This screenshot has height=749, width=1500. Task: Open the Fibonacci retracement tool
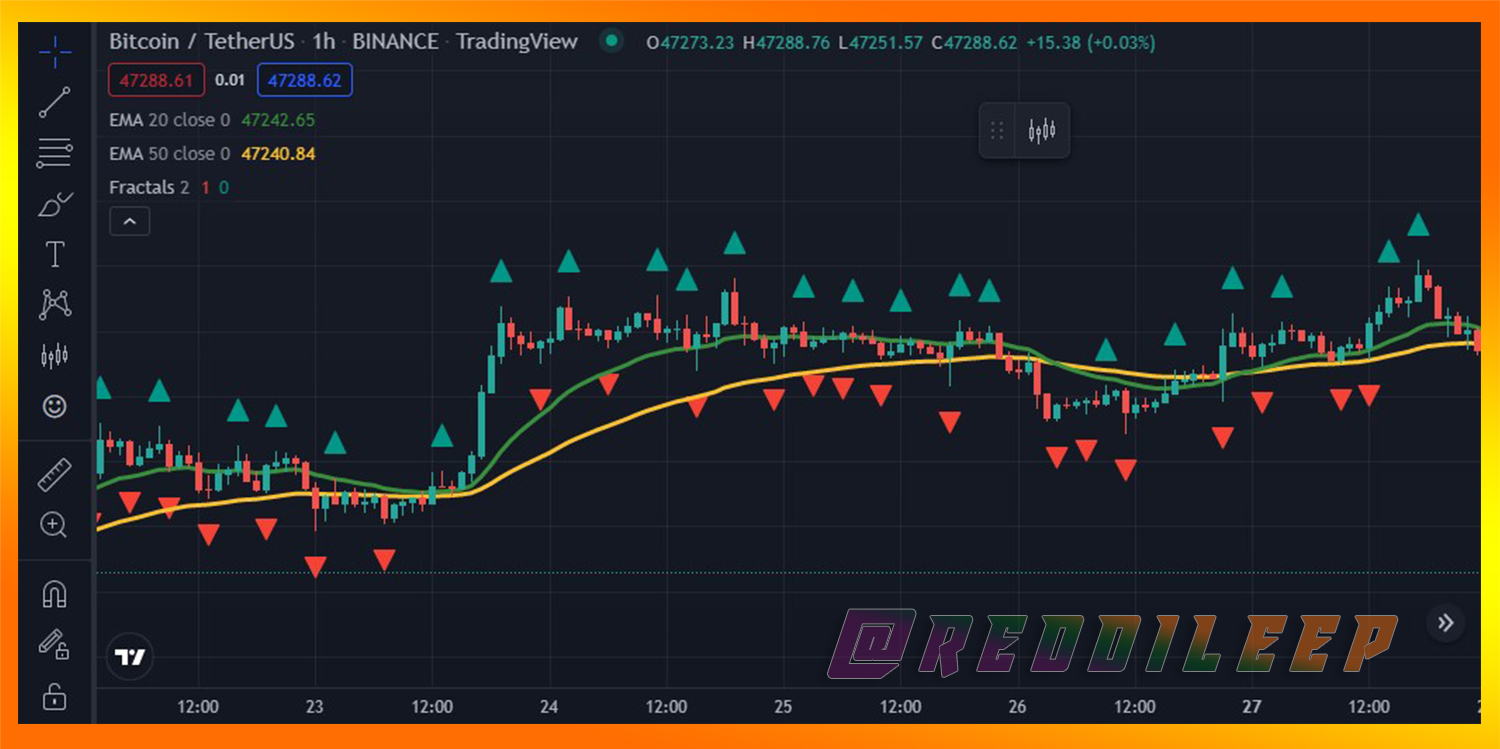pos(55,153)
